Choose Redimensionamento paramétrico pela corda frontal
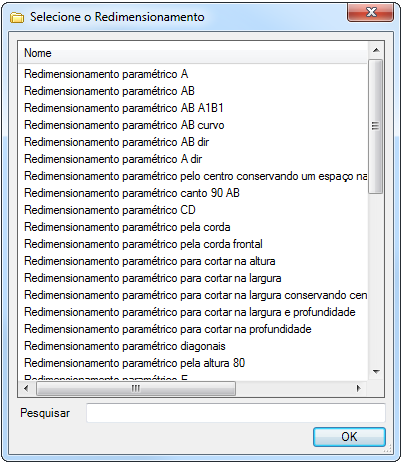This screenshot has height=463, width=404. pyautogui.click(x=143, y=244)
